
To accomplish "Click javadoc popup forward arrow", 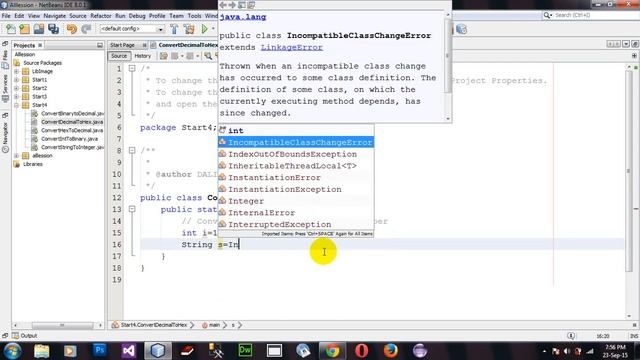I will coord(232,5).
